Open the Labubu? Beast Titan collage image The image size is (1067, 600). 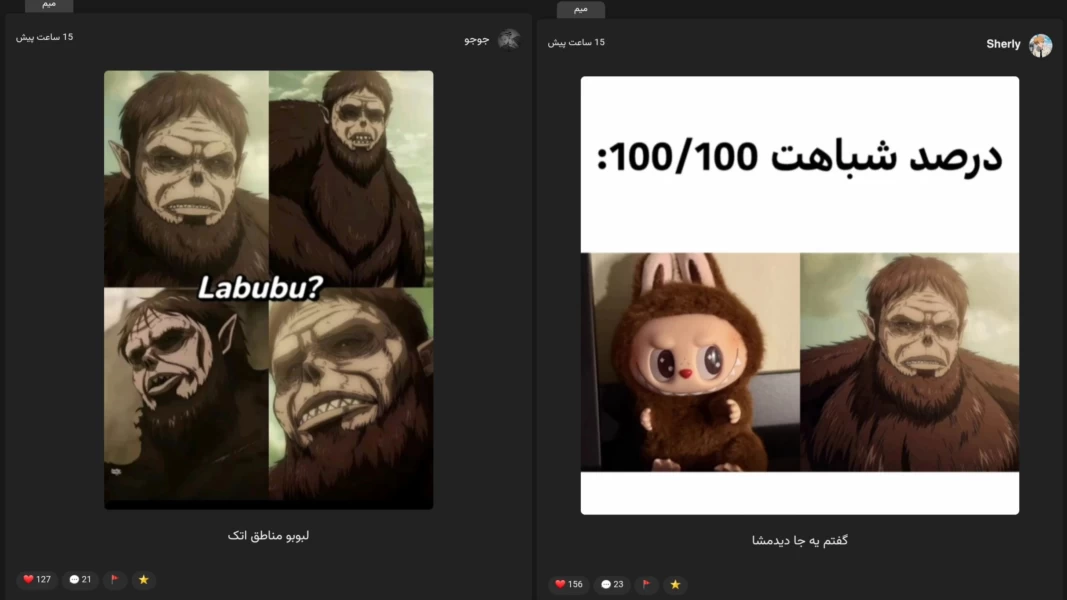(x=269, y=290)
